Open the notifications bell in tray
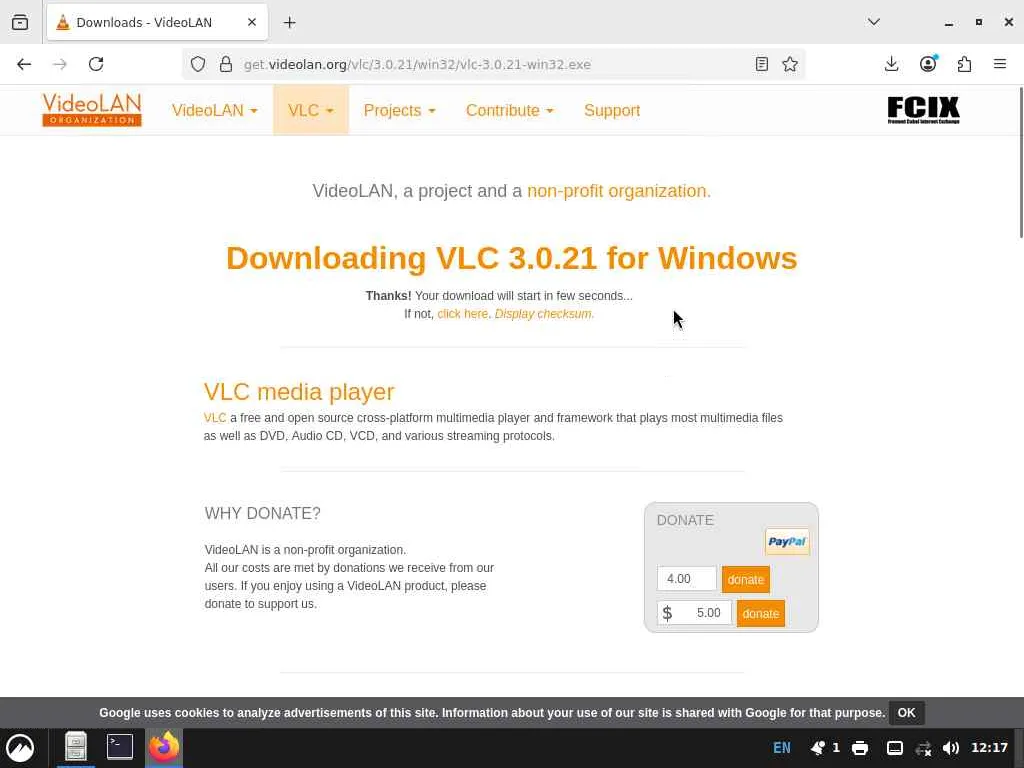 [818, 748]
